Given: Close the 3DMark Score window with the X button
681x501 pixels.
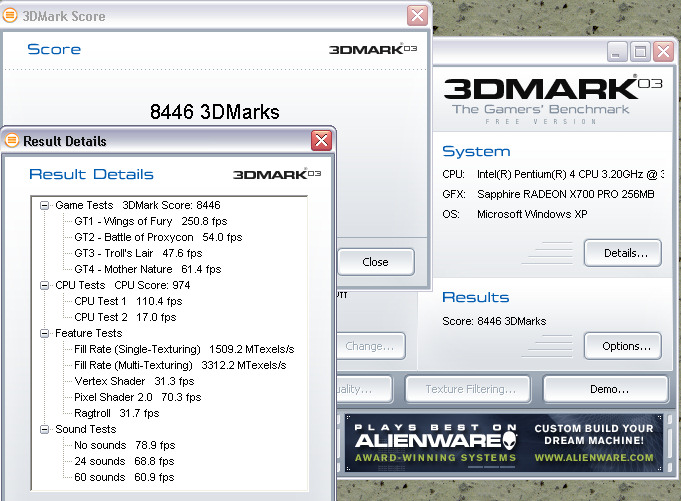Looking at the screenshot, I should 417,16.
